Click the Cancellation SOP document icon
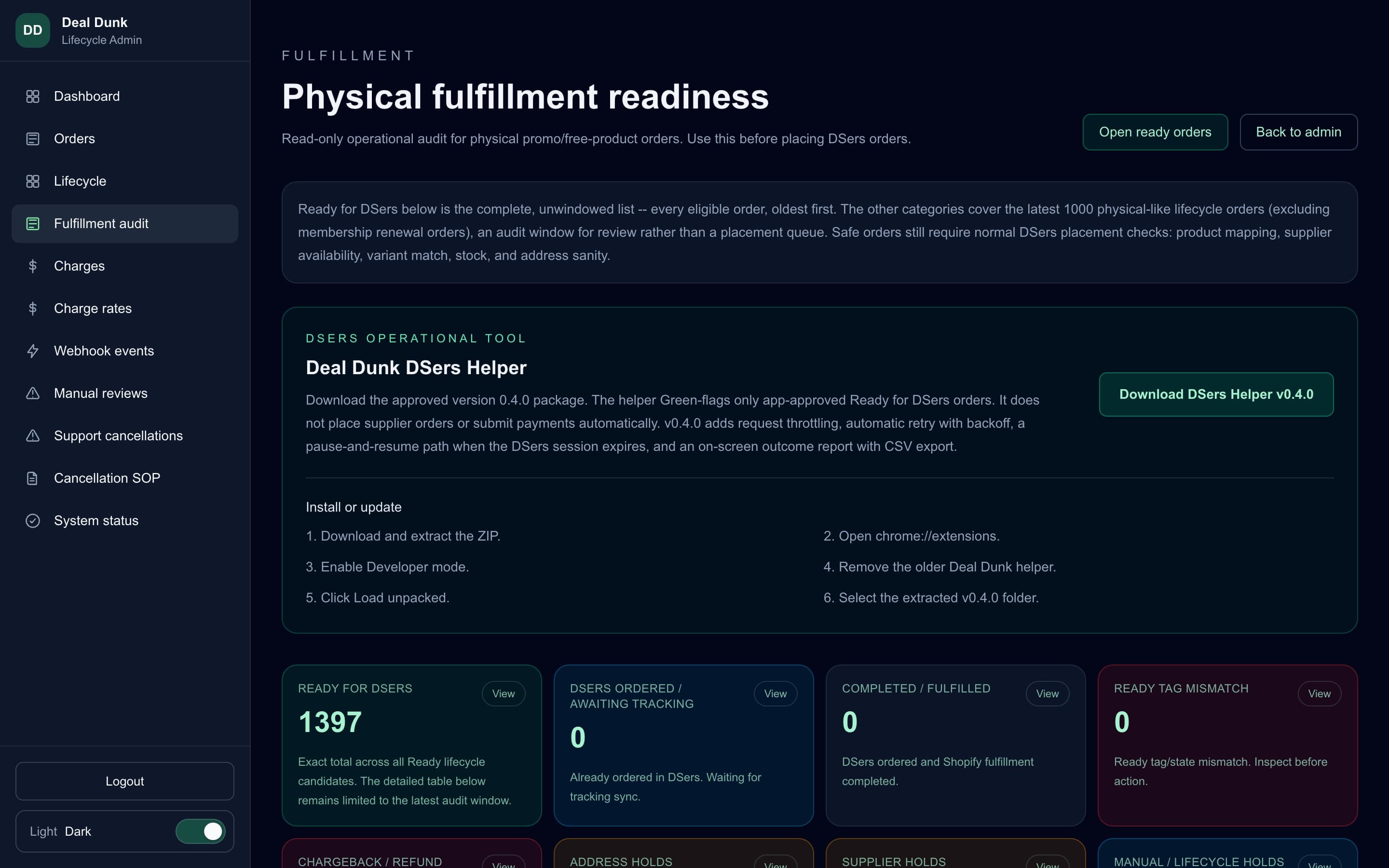 click(x=33, y=478)
